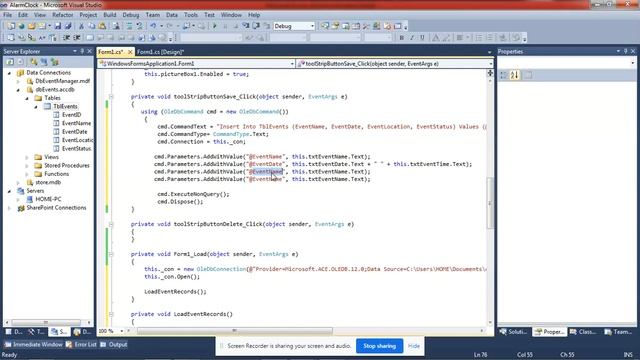
Task: Click the Alphabetical sort icon in Properties
Action: 515,75
